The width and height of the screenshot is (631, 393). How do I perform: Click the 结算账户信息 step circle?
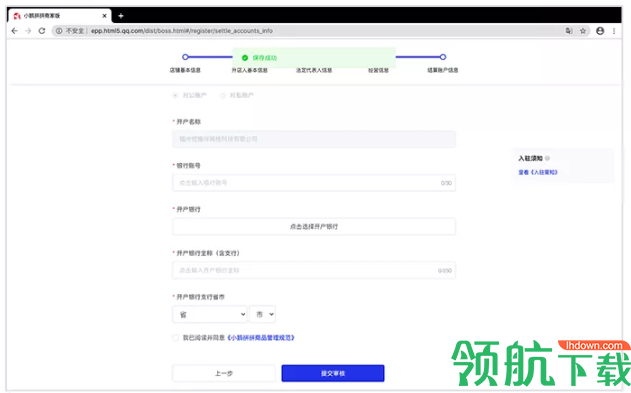[443, 57]
